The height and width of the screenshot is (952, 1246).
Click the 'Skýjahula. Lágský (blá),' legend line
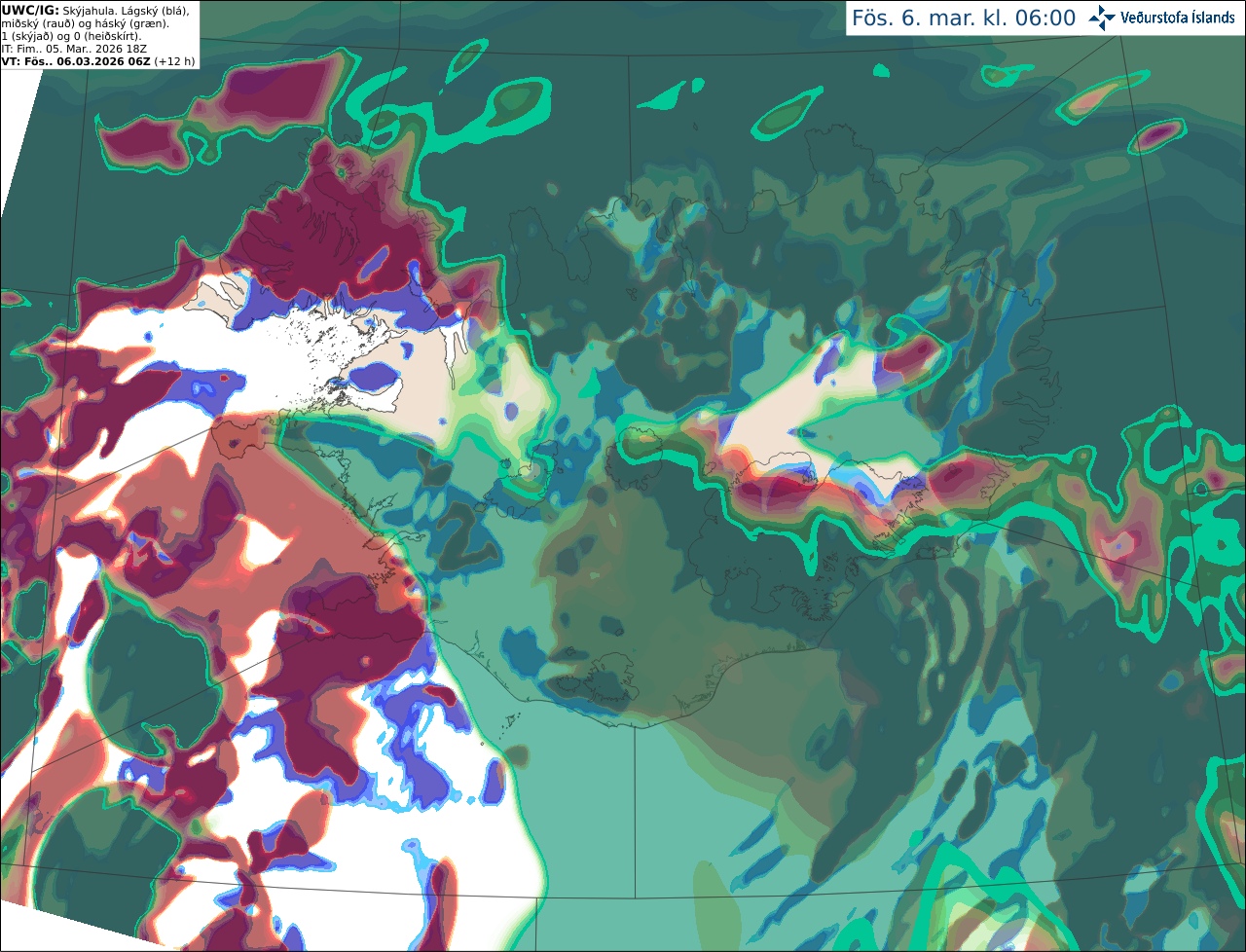(126, 10)
